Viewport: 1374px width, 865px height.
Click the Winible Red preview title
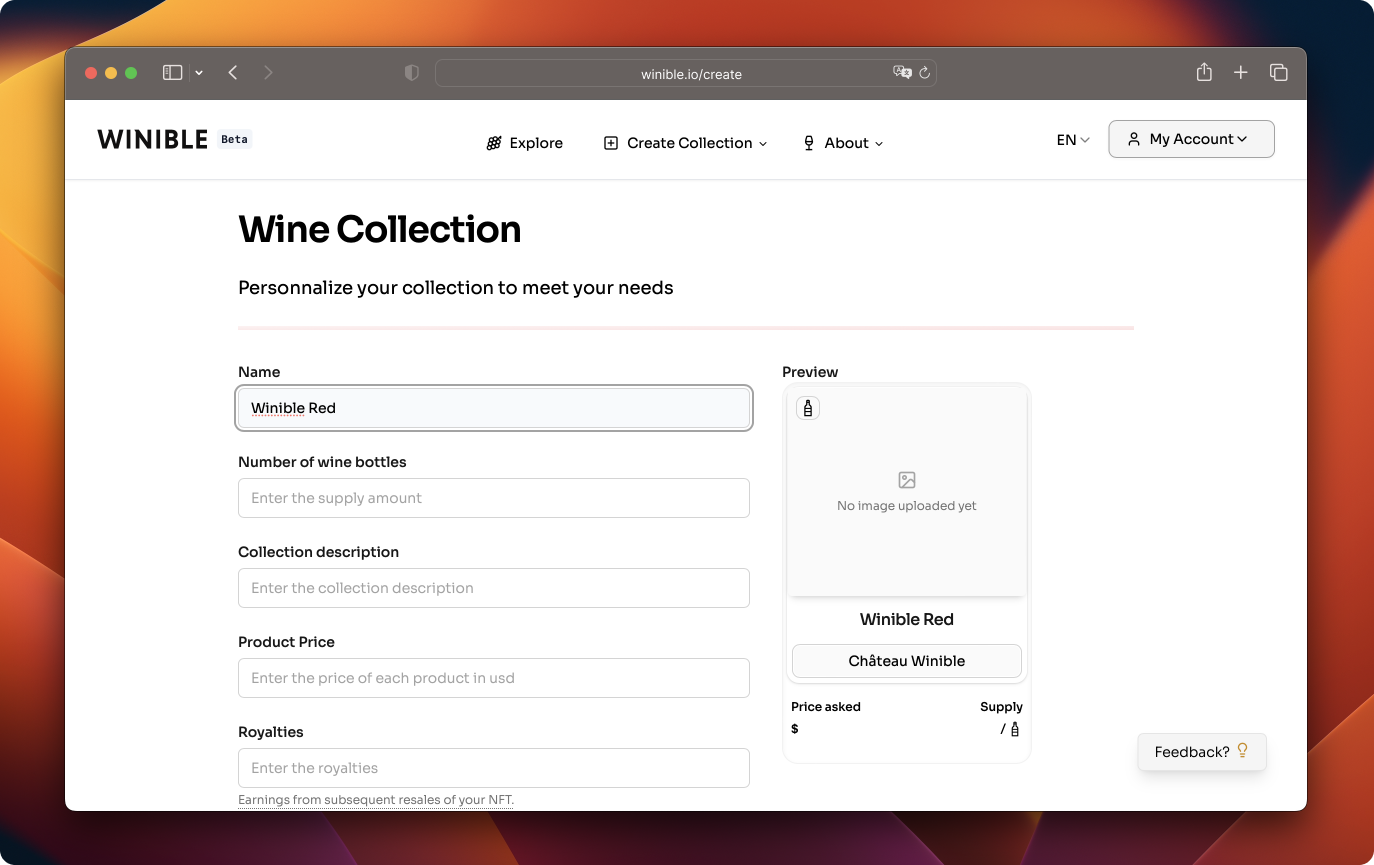click(907, 619)
